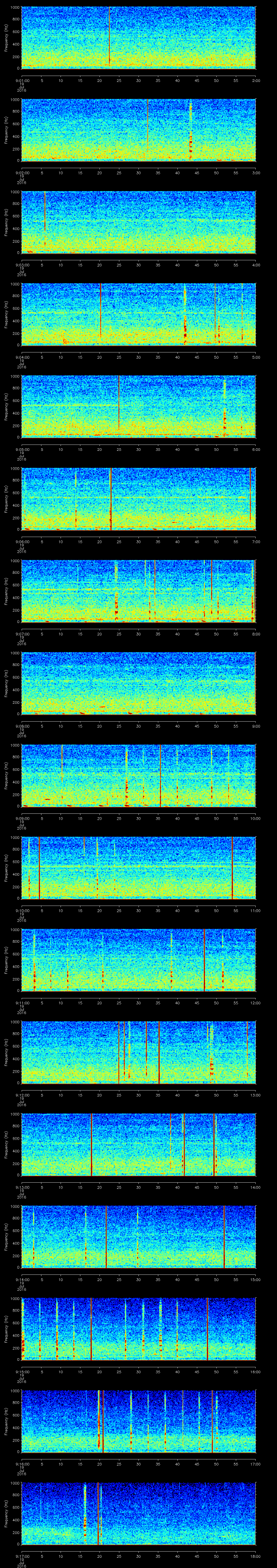The width and height of the screenshot is (277, 1568).
Task: Click the 9:16:00 time axis label
Action: 22,1464
